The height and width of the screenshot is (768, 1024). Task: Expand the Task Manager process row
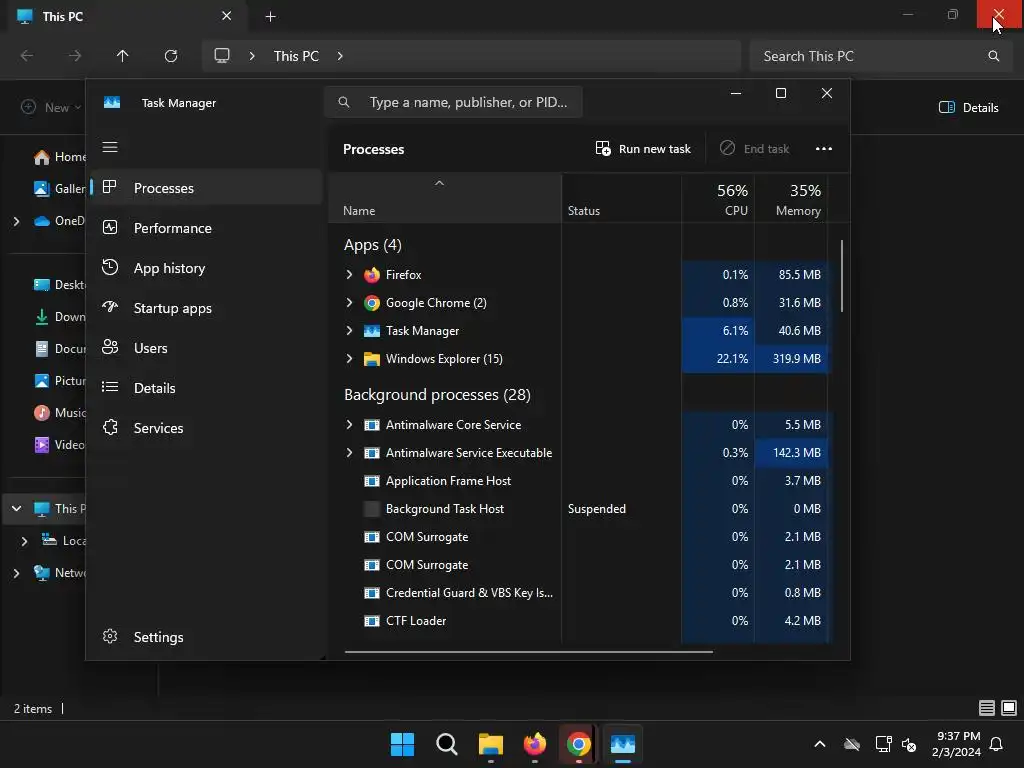tap(349, 331)
